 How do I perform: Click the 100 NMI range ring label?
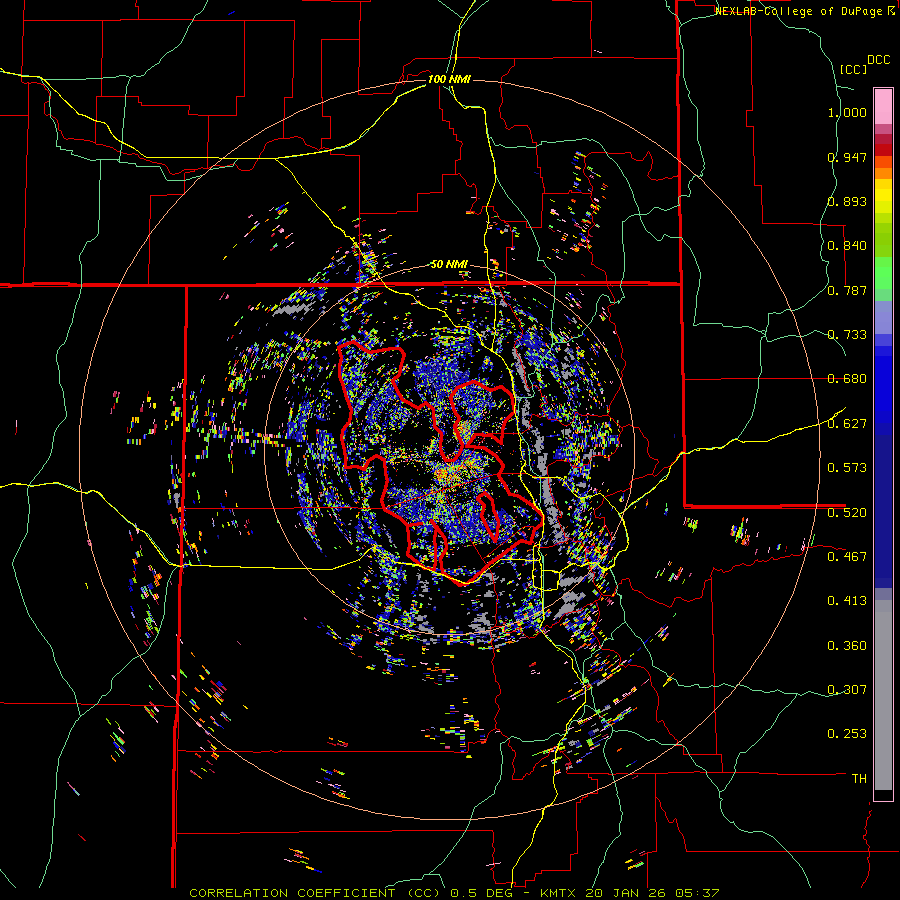449,79
